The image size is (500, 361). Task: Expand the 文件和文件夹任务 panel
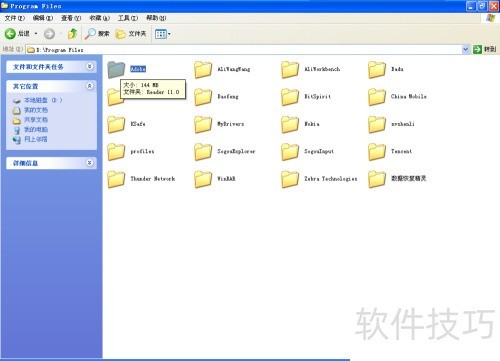click(x=89, y=66)
